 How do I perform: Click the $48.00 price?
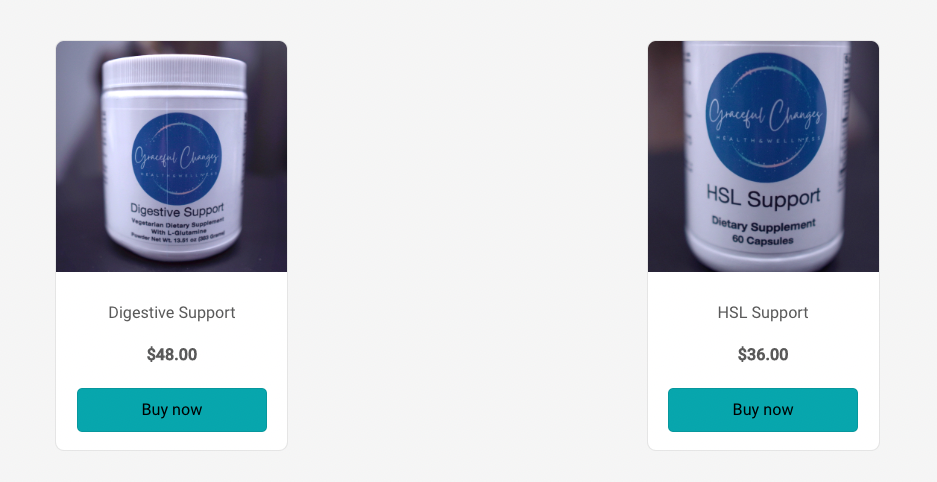(x=172, y=354)
